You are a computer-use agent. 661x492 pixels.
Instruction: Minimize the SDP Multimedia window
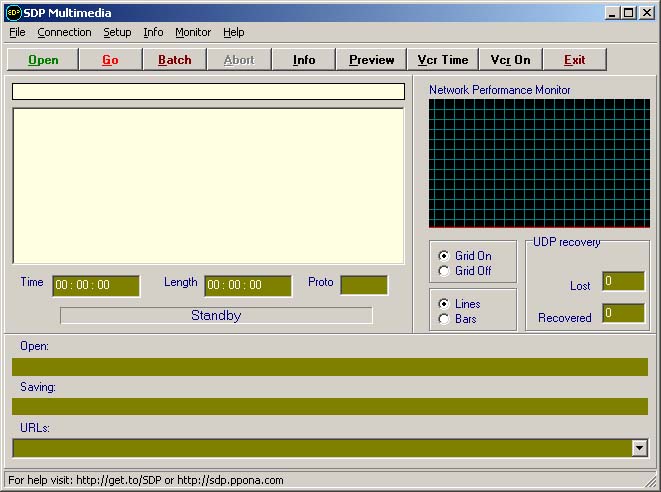click(x=613, y=13)
